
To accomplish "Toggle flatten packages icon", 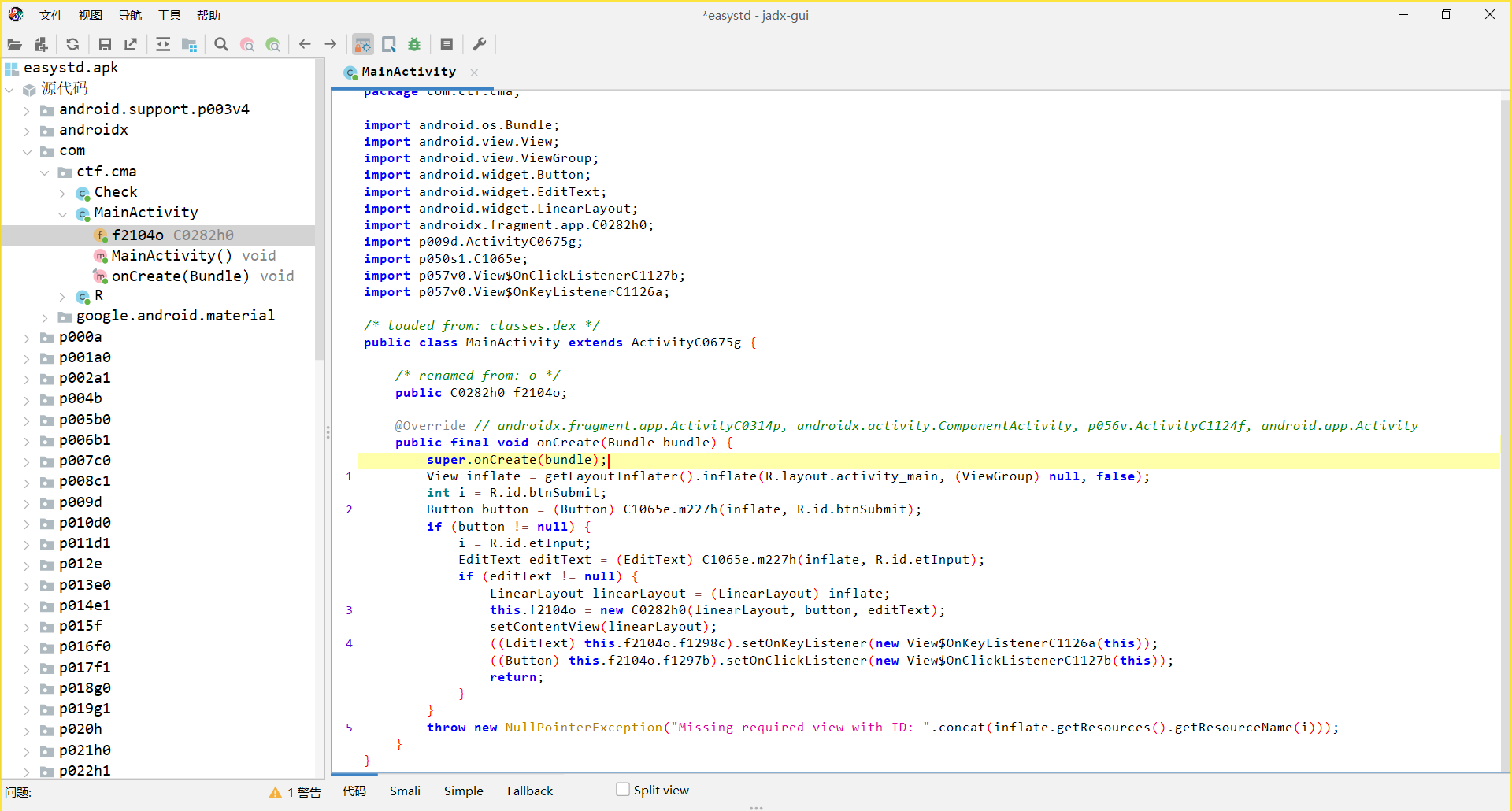I will [189, 45].
